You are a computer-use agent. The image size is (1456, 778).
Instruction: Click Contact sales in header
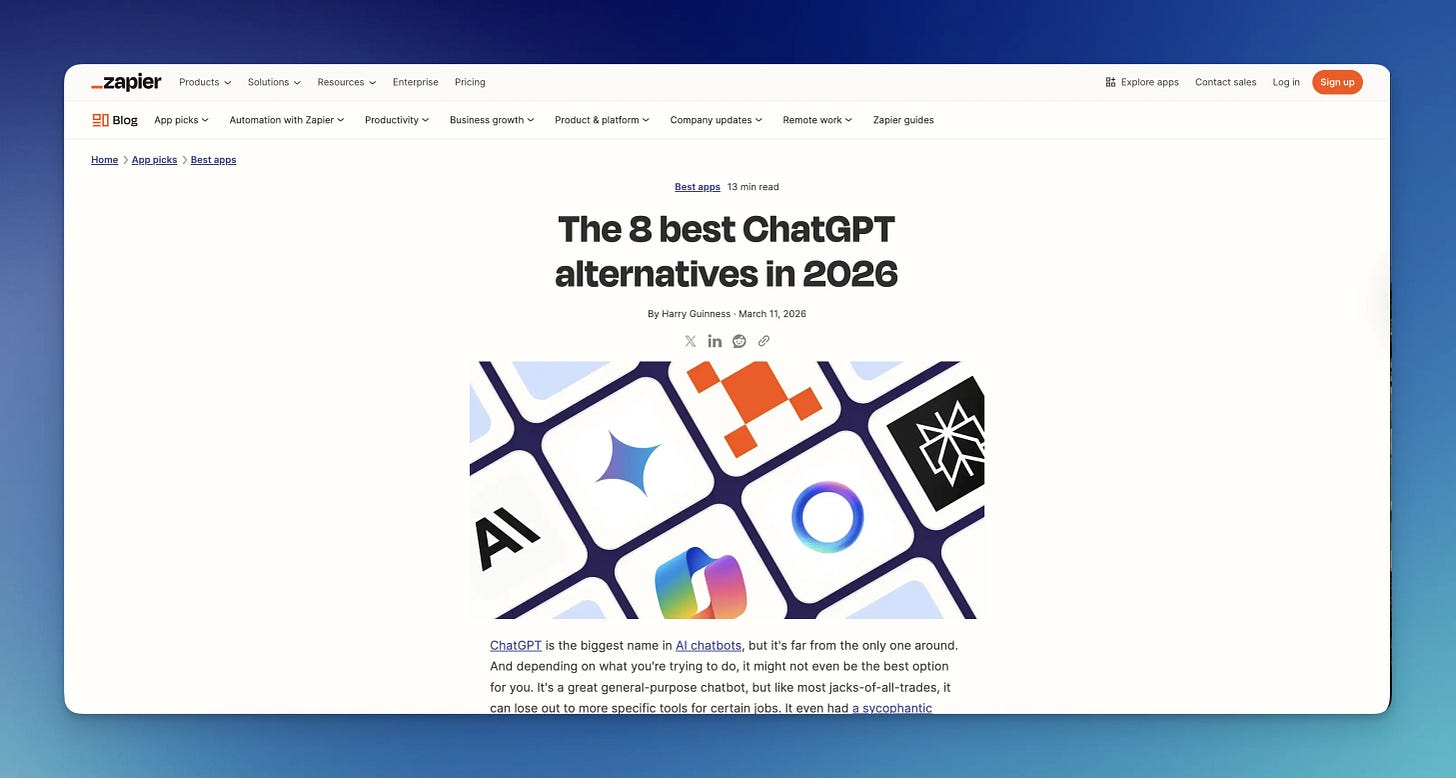[x=1225, y=82]
